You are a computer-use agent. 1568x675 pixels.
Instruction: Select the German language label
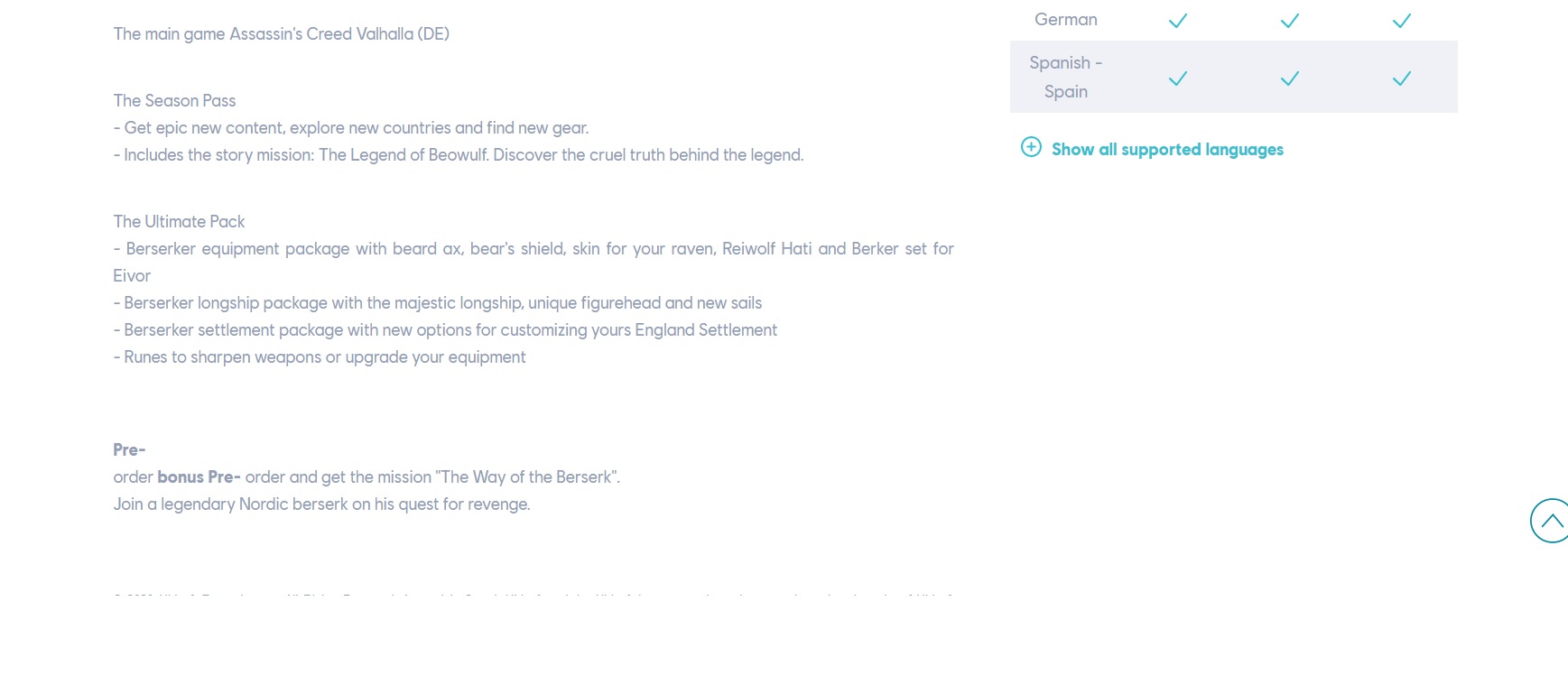pos(1065,20)
